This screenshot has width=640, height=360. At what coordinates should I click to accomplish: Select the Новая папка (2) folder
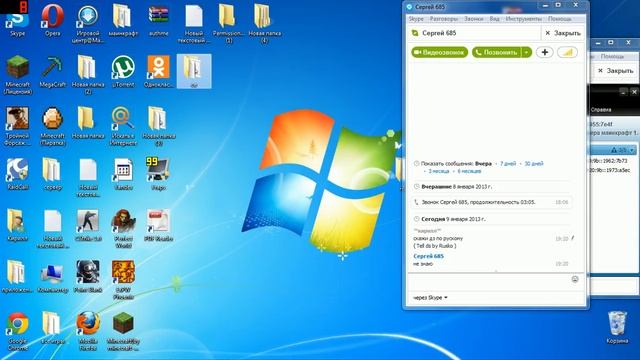pyautogui.click(x=87, y=76)
